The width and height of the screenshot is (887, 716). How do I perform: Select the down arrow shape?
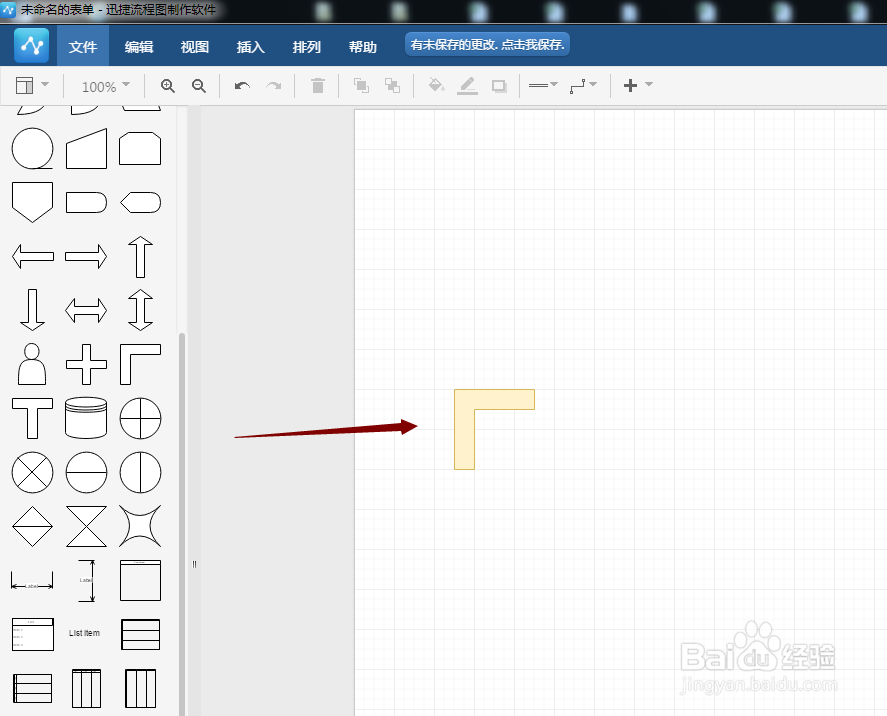[x=32, y=310]
